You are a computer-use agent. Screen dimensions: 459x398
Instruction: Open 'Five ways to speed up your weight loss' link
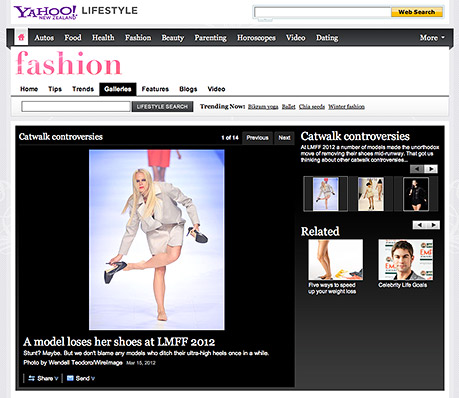pos(332,288)
